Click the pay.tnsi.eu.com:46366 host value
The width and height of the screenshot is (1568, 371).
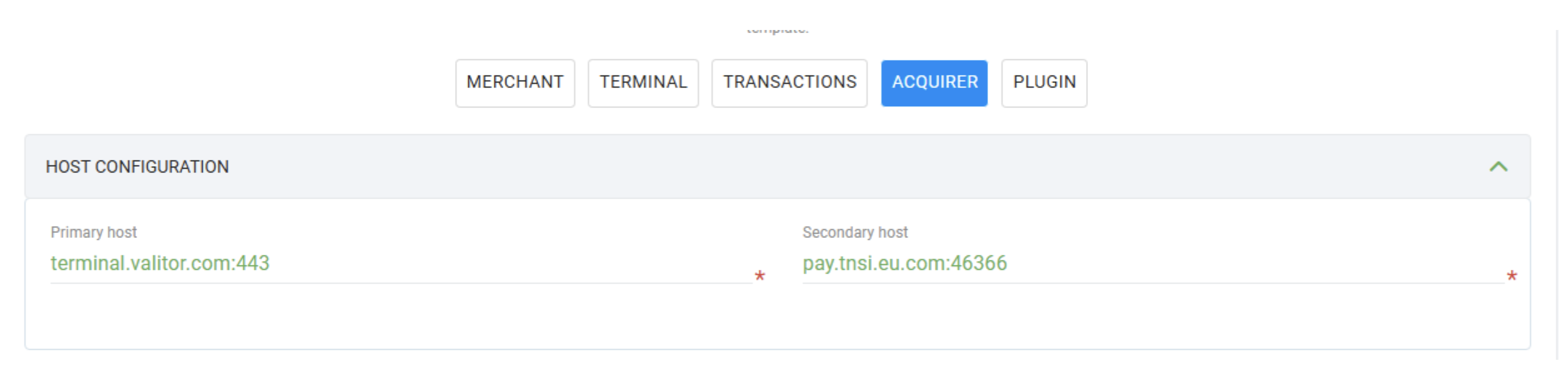(x=904, y=264)
